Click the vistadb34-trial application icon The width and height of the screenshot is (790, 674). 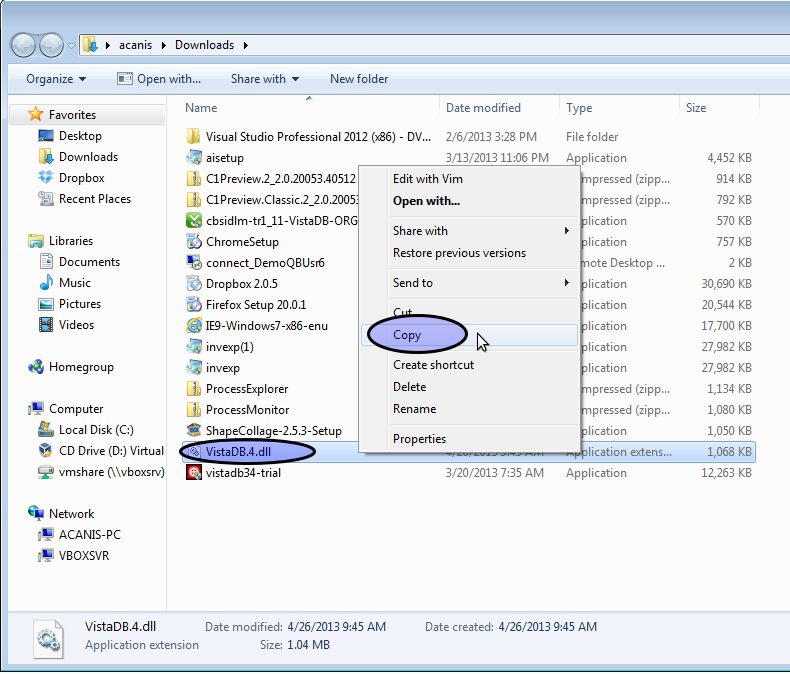pos(193,473)
